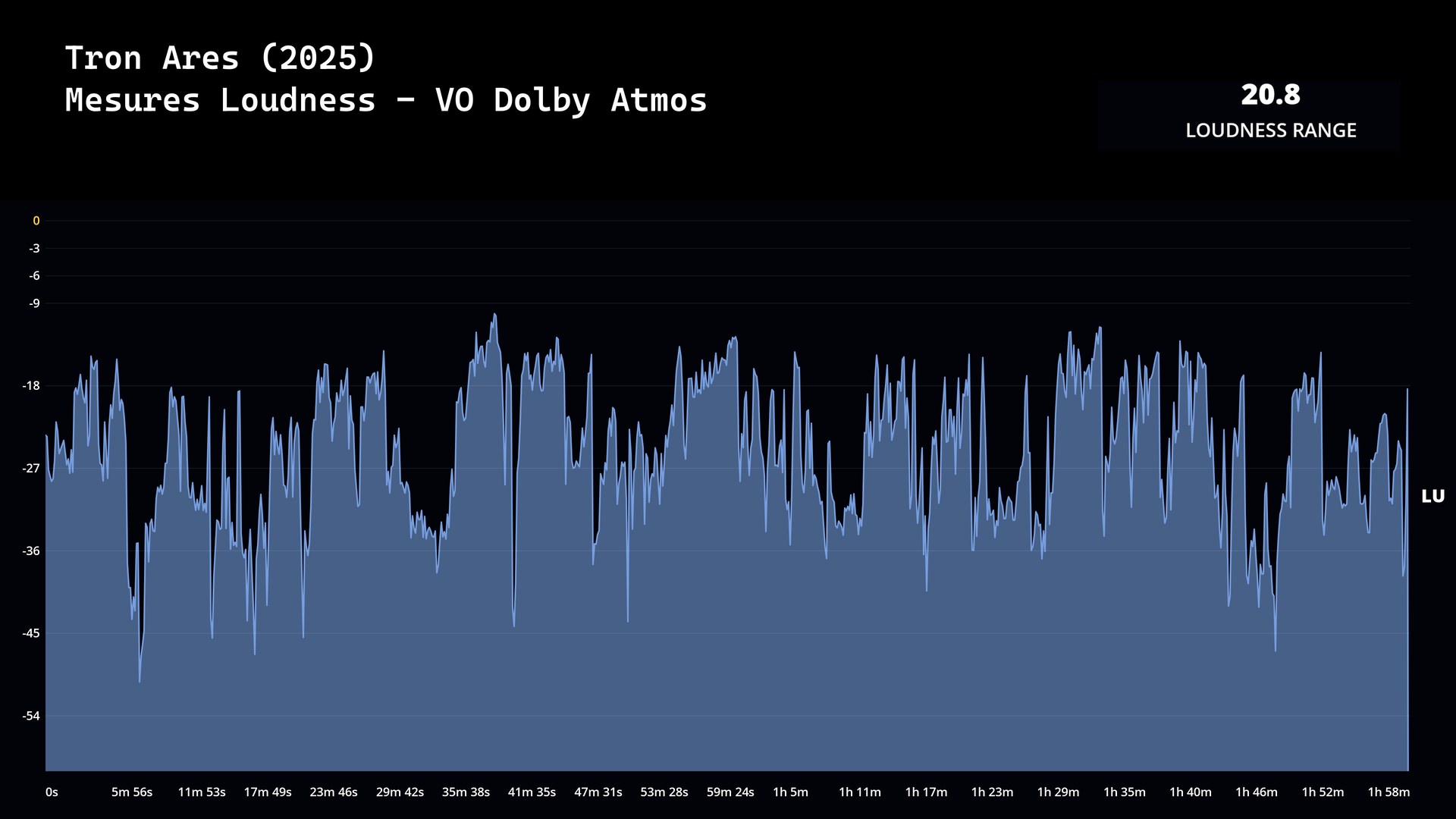Viewport: 1456px width, 819px height.
Task: Click the Tron Ares (2025) title
Action: pyautogui.click(x=220, y=58)
